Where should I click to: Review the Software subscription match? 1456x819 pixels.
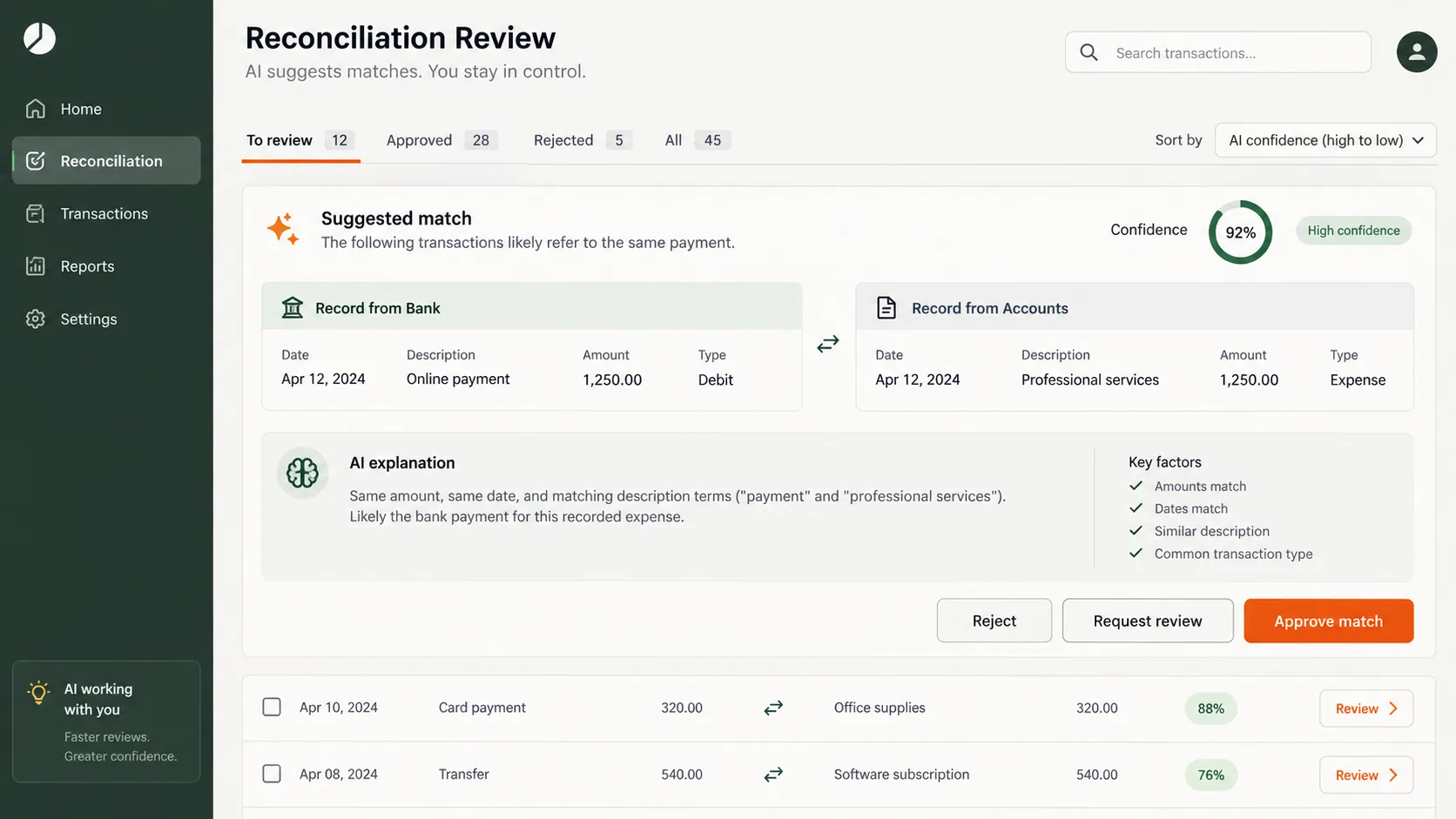(1366, 775)
